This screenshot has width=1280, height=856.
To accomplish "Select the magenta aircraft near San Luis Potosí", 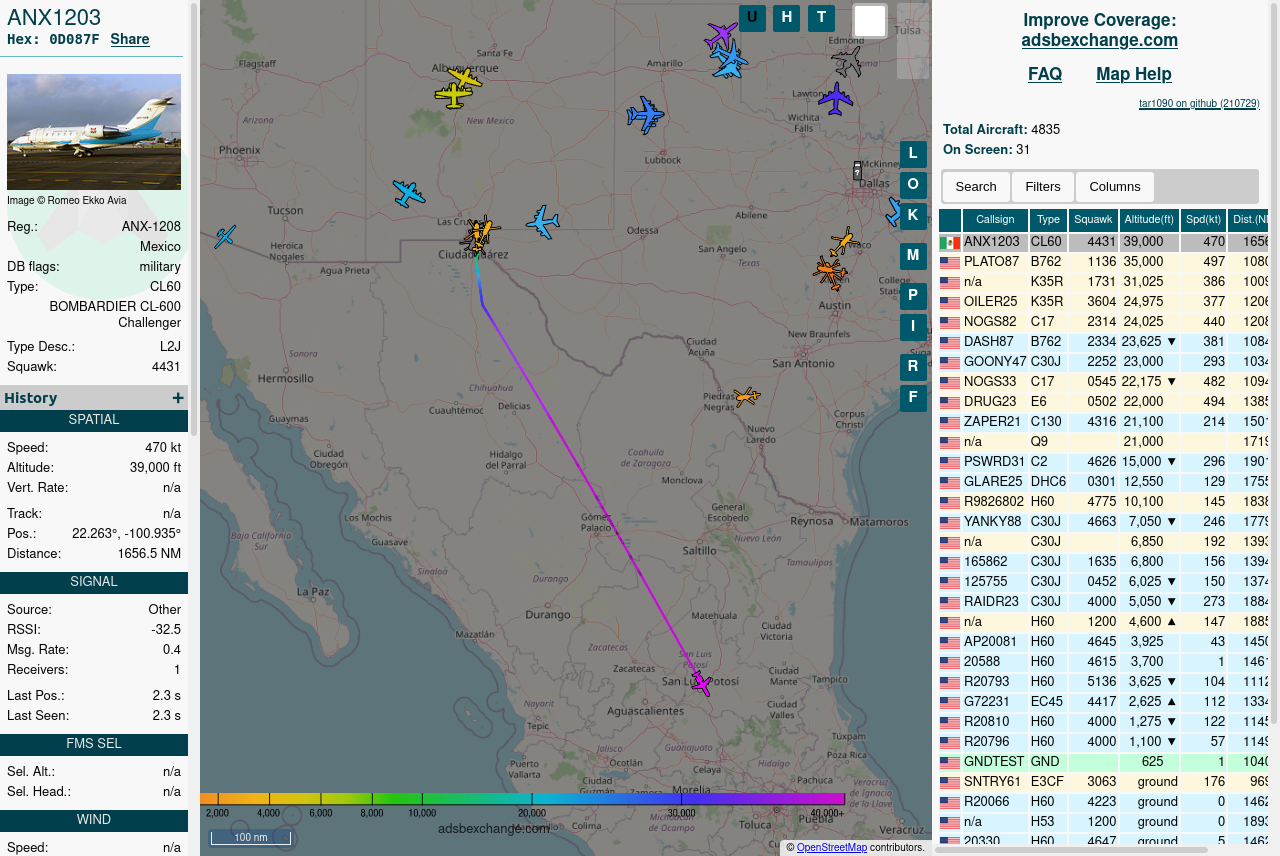I will tap(701, 683).
